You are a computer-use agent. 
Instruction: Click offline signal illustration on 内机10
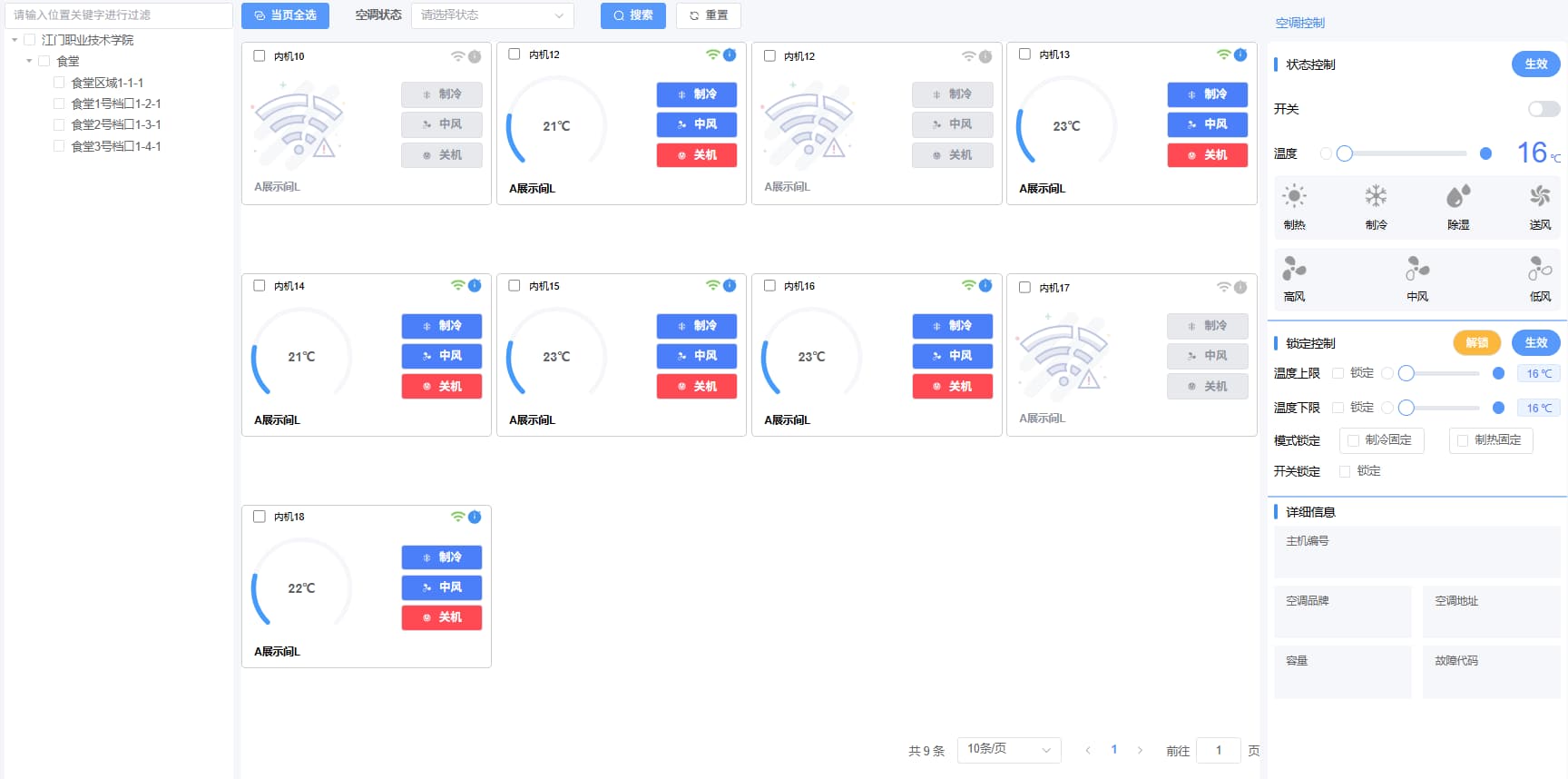coord(298,123)
